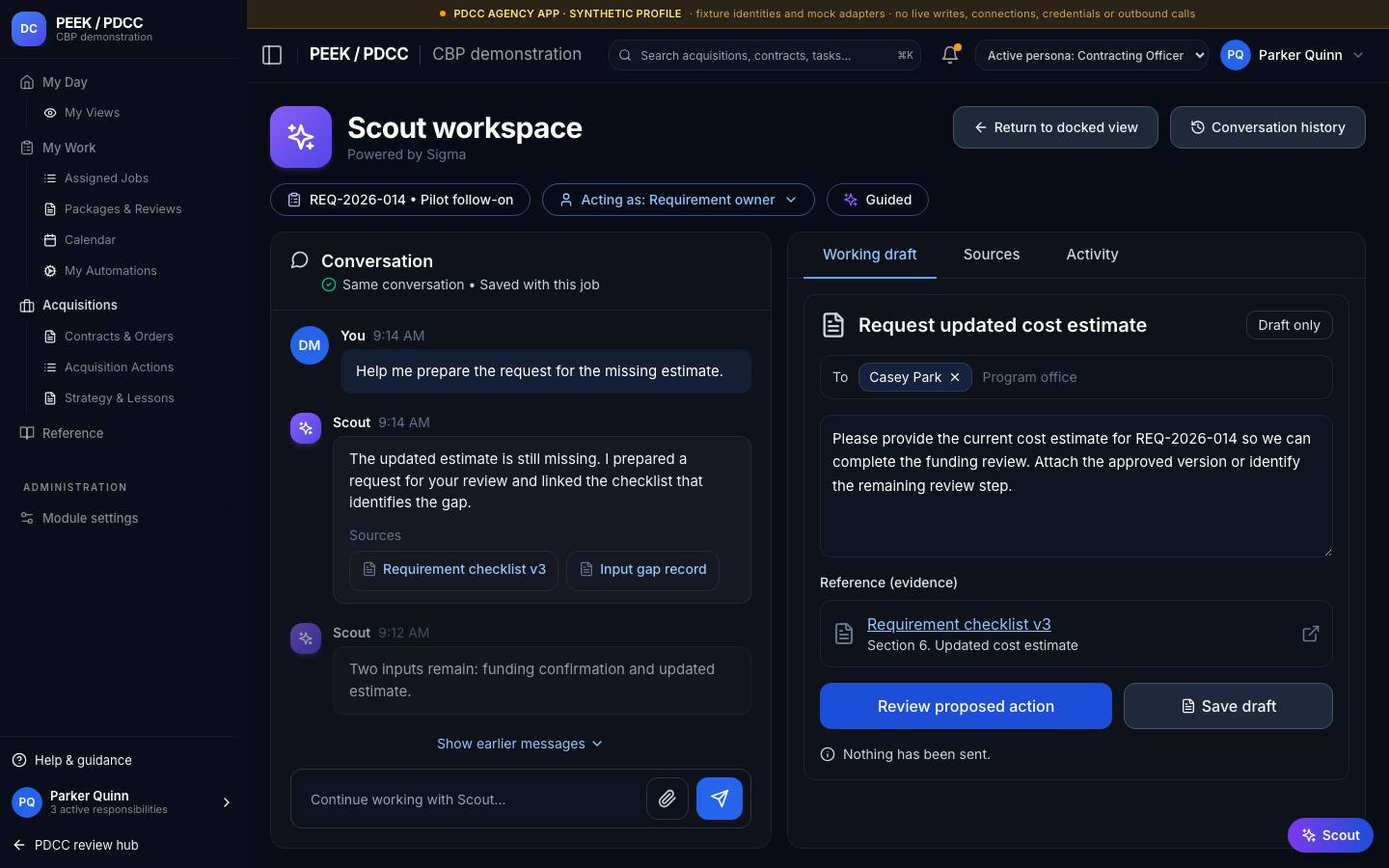Click the Scout workspace sparkle logo
Screen dimensions: 1389x868
click(x=301, y=137)
